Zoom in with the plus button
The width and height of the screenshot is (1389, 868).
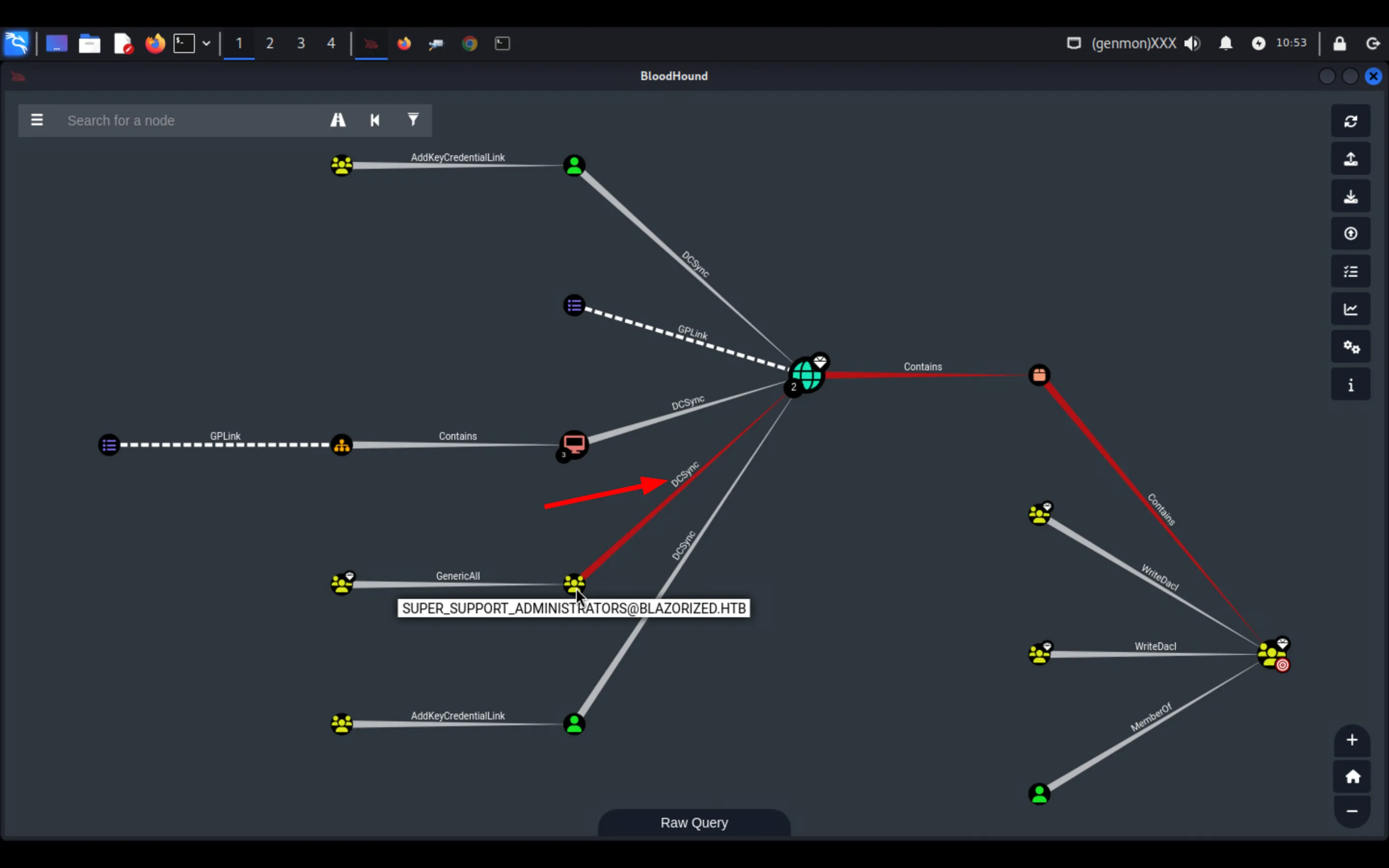(1352, 740)
